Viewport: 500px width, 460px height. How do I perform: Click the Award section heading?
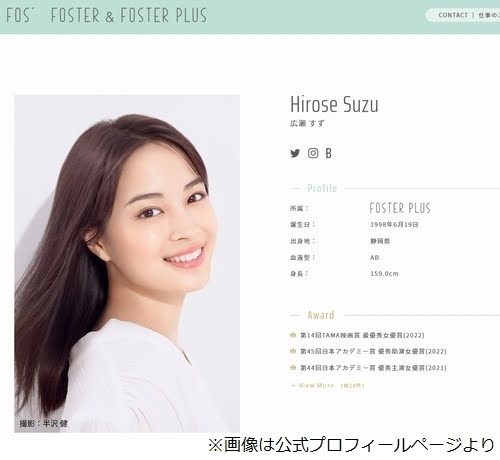click(321, 315)
